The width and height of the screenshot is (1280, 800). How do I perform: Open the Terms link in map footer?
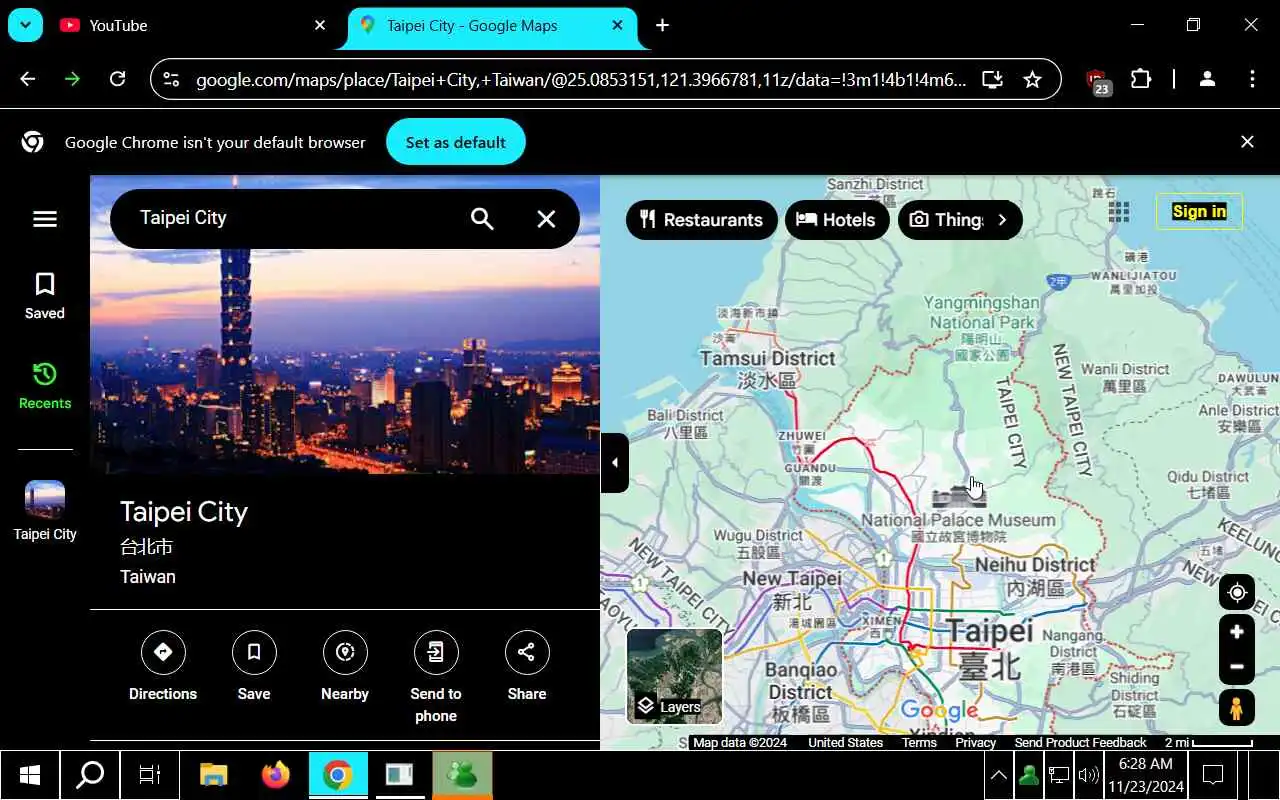tap(919, 743)
